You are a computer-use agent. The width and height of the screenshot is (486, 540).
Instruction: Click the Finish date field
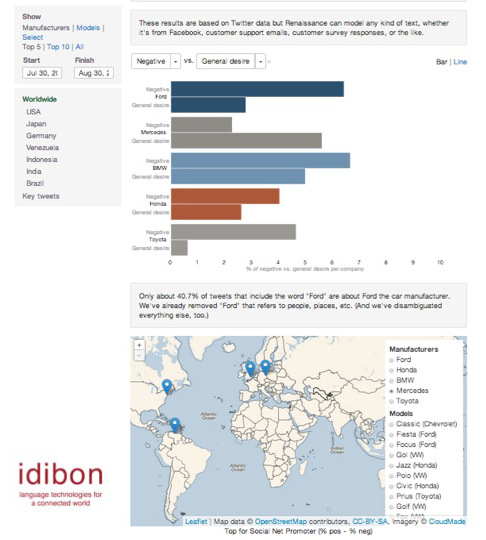tap(94, 73)
